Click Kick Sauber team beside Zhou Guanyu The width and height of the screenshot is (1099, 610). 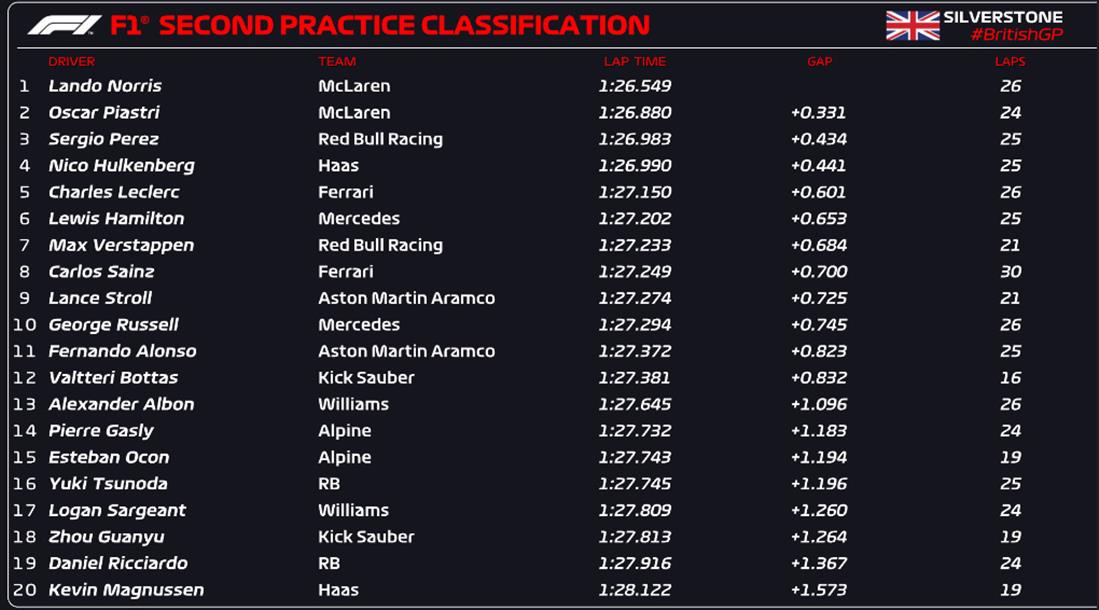point(366,537)
